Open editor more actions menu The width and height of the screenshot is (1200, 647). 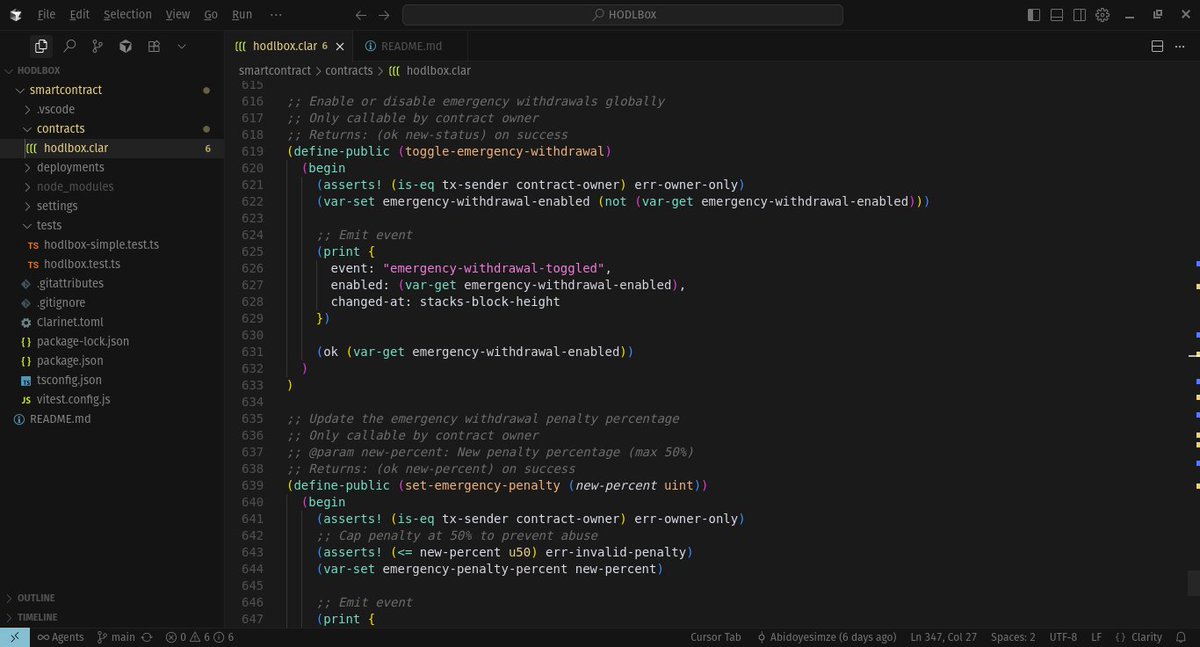pyautogui.click(x=1182, y=46)
